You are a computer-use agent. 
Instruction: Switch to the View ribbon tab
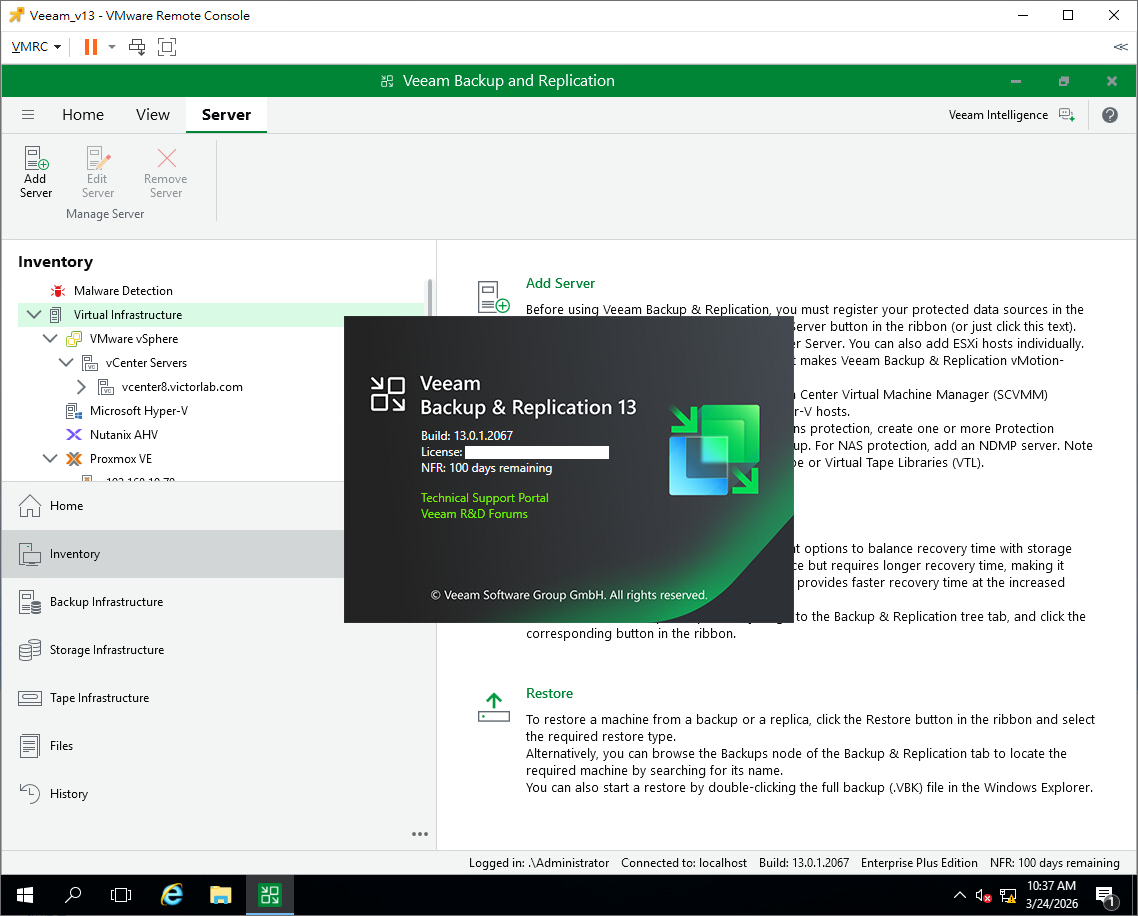pyautogui.click(x=153, y=115)
